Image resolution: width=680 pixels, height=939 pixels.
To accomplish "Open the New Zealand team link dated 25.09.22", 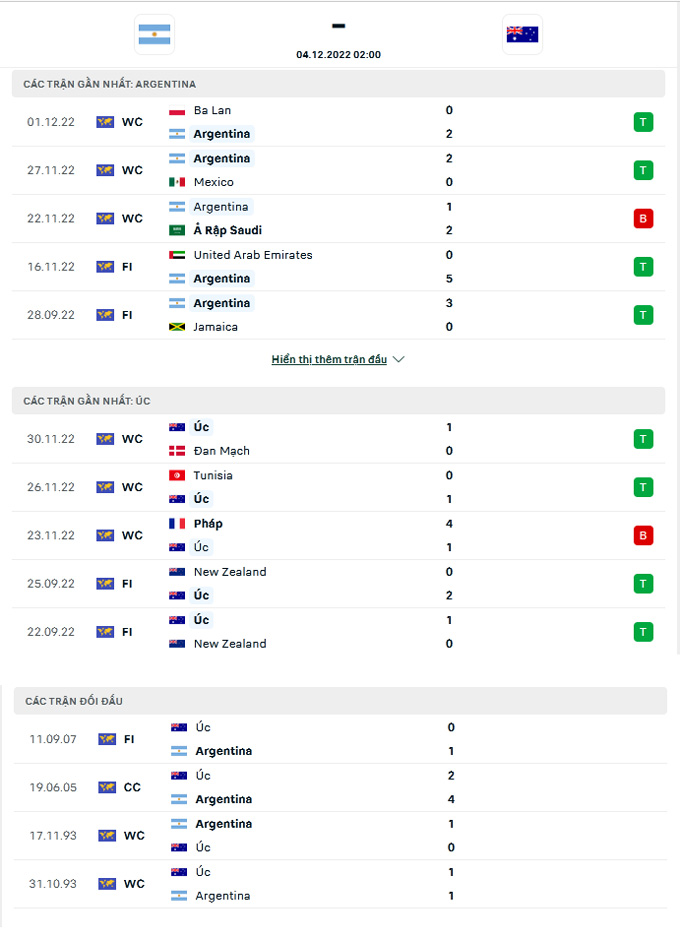I will (230, 572).
